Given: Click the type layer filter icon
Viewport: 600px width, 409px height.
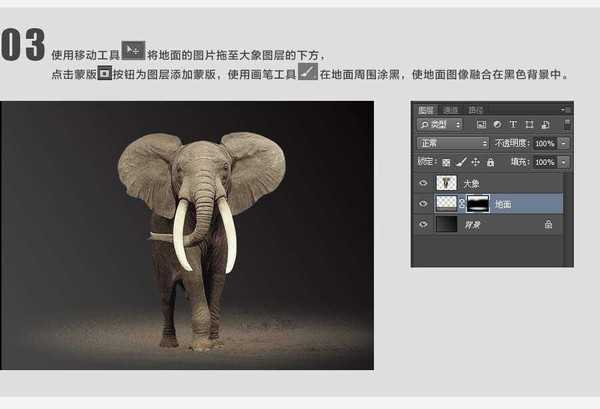Looking at the screenshot, I should point(514,125).
